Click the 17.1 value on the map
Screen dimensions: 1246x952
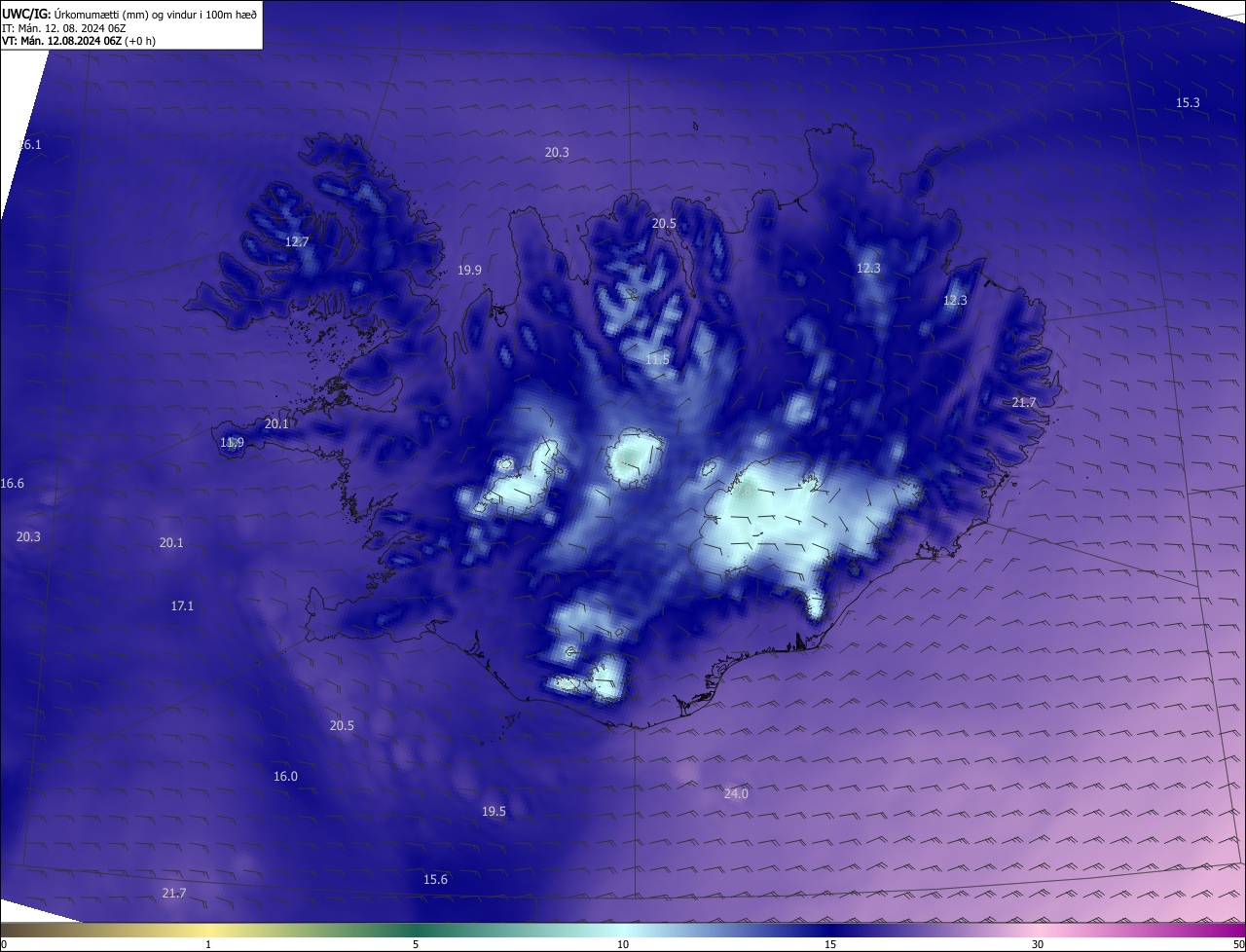click(182, 605)
